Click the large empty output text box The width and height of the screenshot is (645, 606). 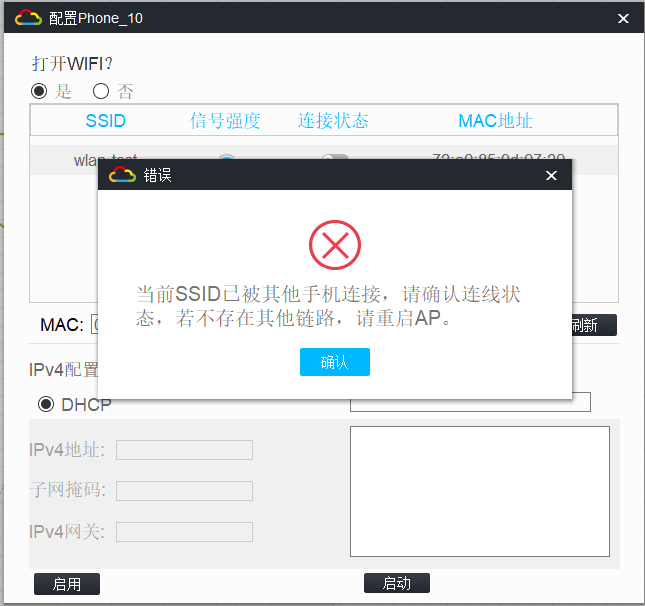(480, 491)
